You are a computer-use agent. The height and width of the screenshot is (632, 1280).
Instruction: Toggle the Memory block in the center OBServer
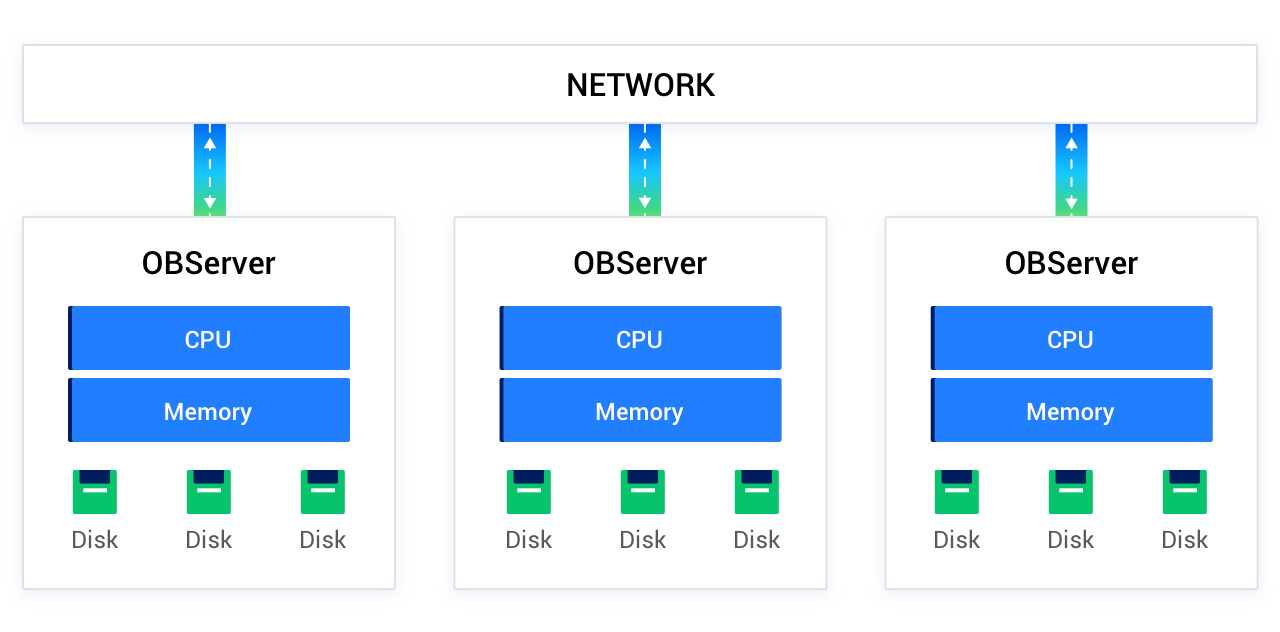click(x=640, y=410)
